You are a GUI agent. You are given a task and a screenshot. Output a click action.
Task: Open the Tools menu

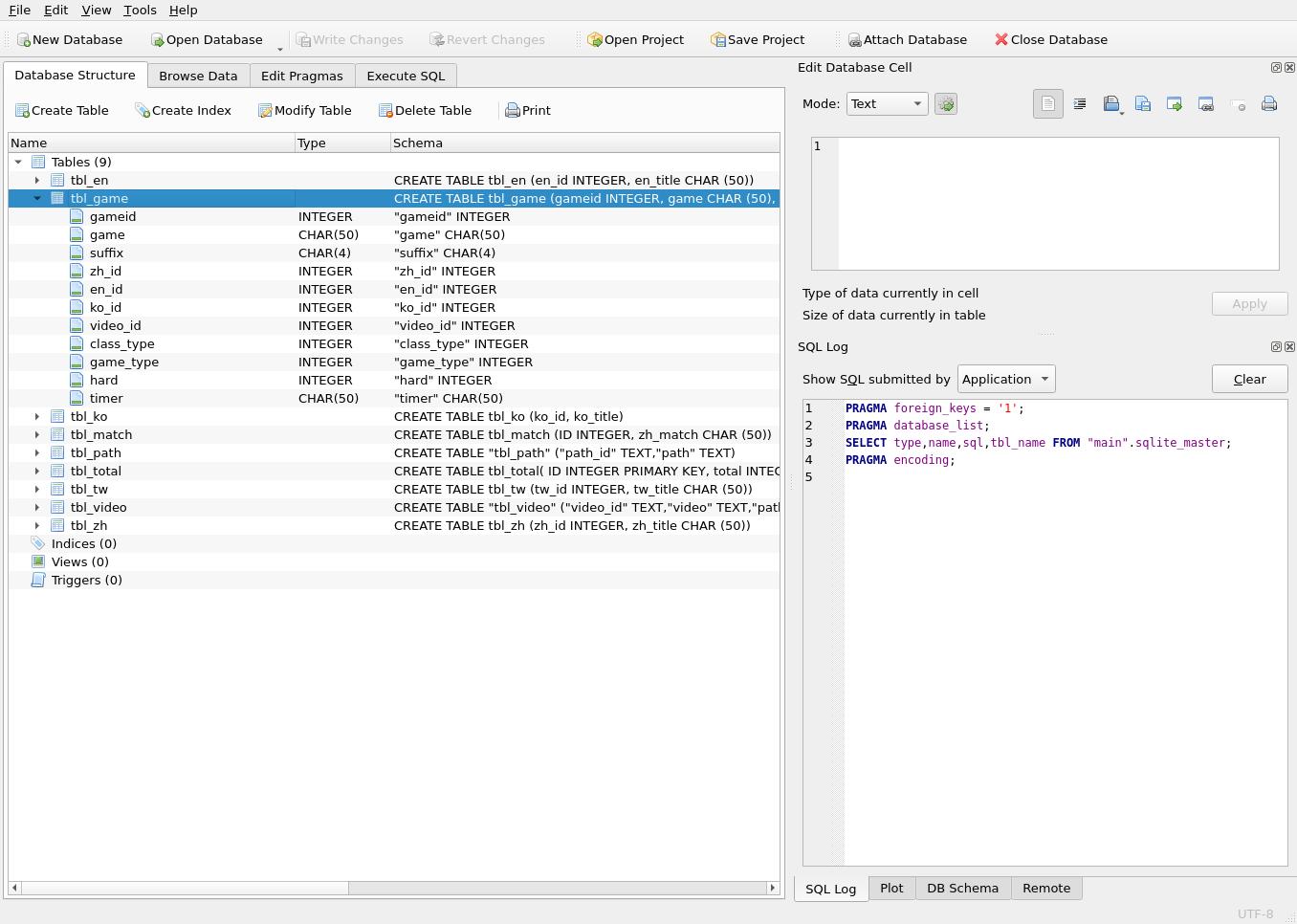point(140,11)
